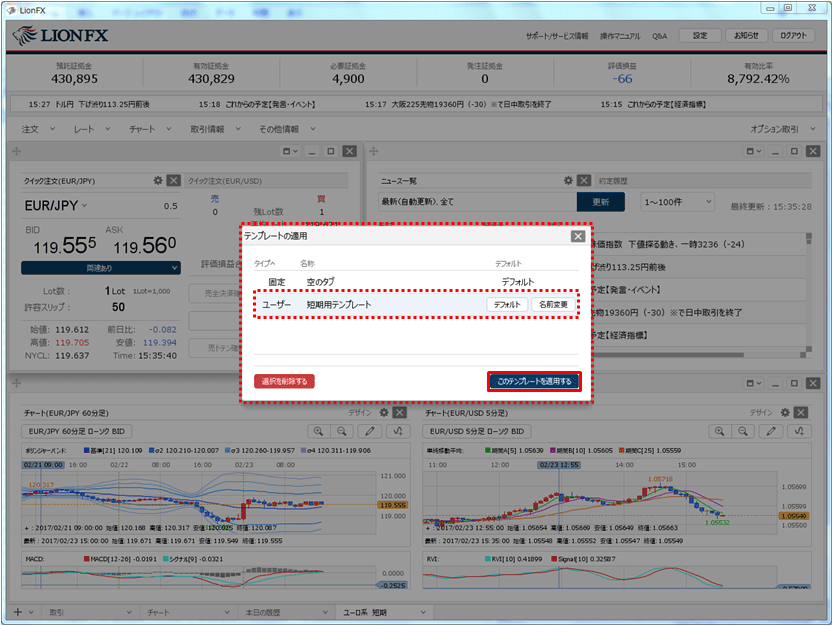The height and width of the screenshot is (626, 833).
Task: Open the 操作マニュアル link
Action: point(620,36)
